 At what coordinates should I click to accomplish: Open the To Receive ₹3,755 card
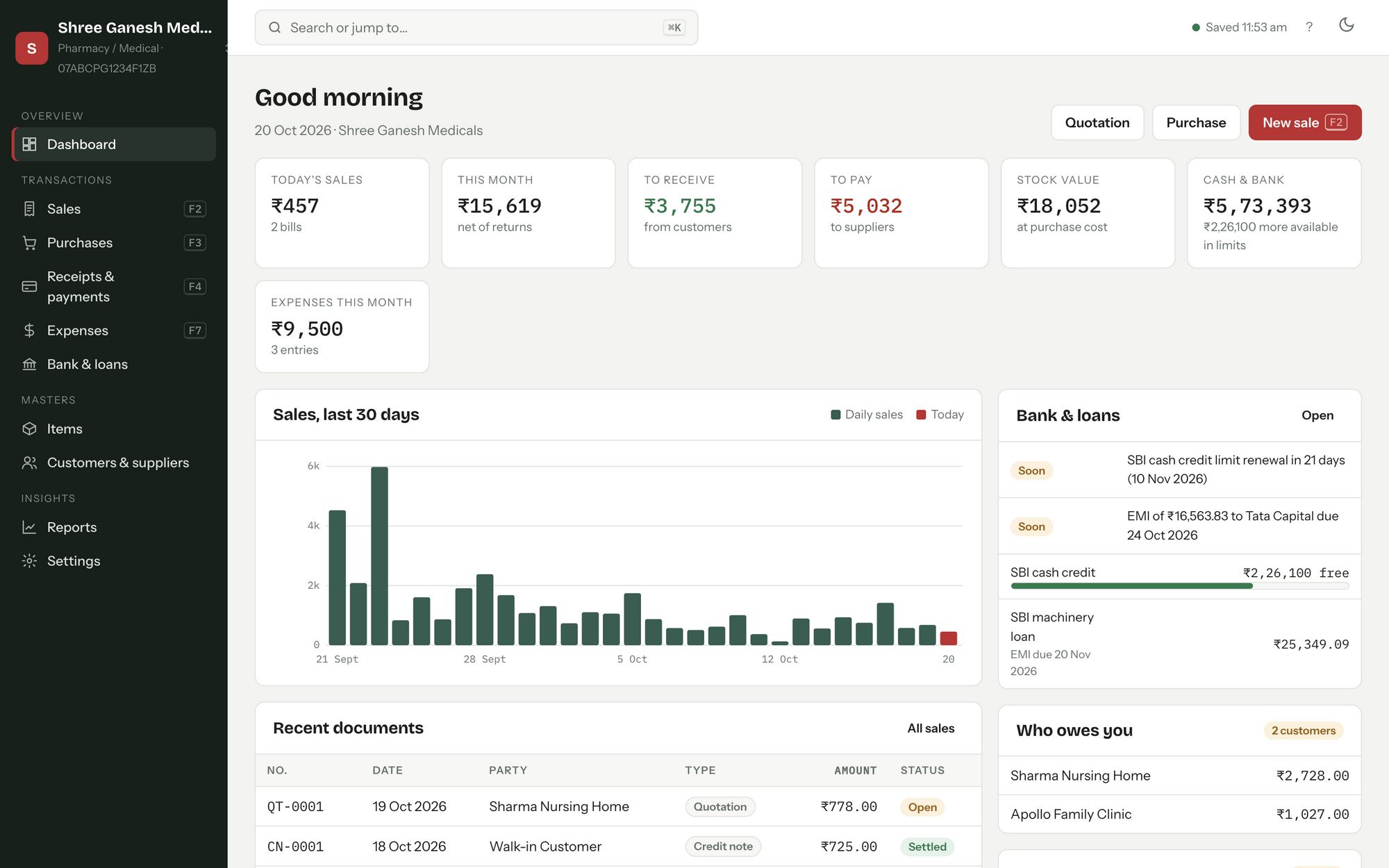tap(715, 213)
